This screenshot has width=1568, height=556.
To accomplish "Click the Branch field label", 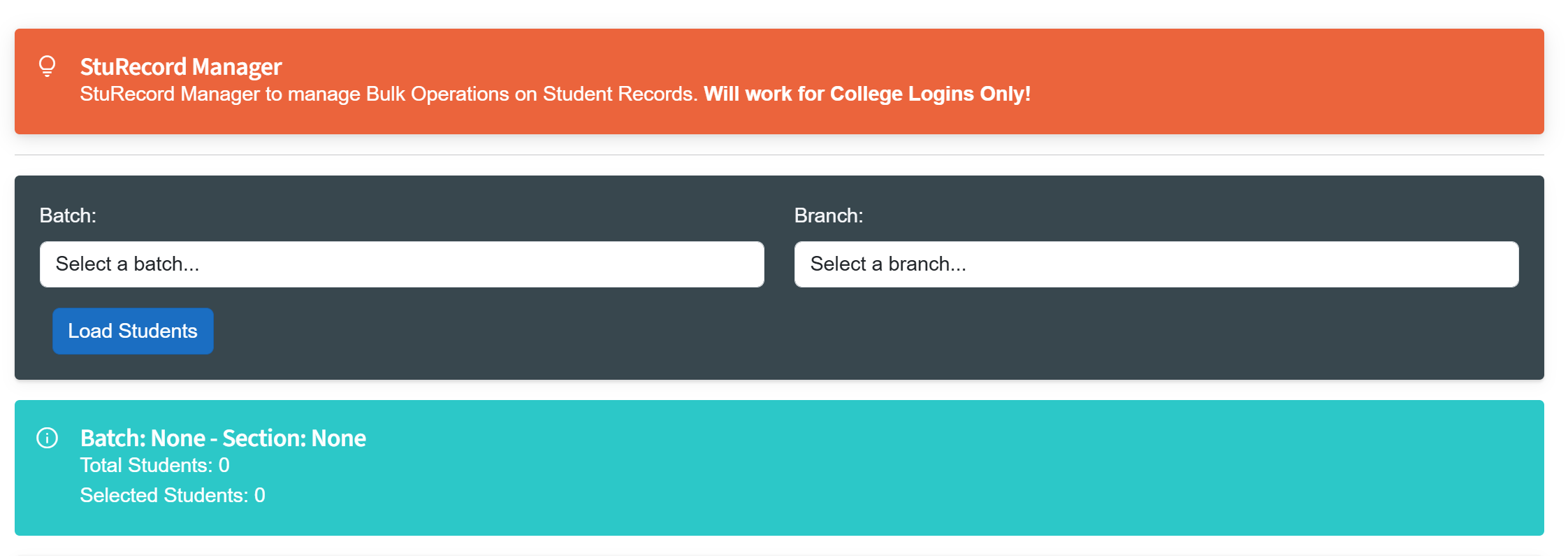I will 829,215.
